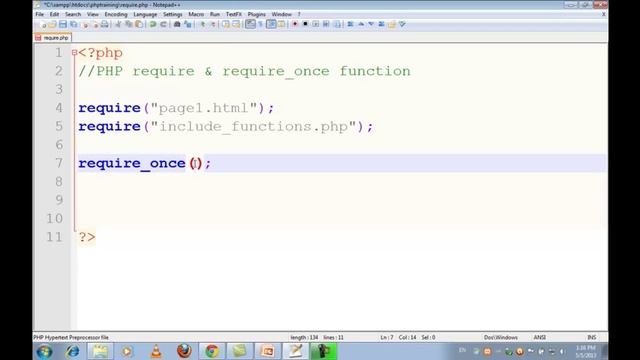Click the blue up-triangle toolbar icon
The image size is (640, 360).
(x=361, y=24)
